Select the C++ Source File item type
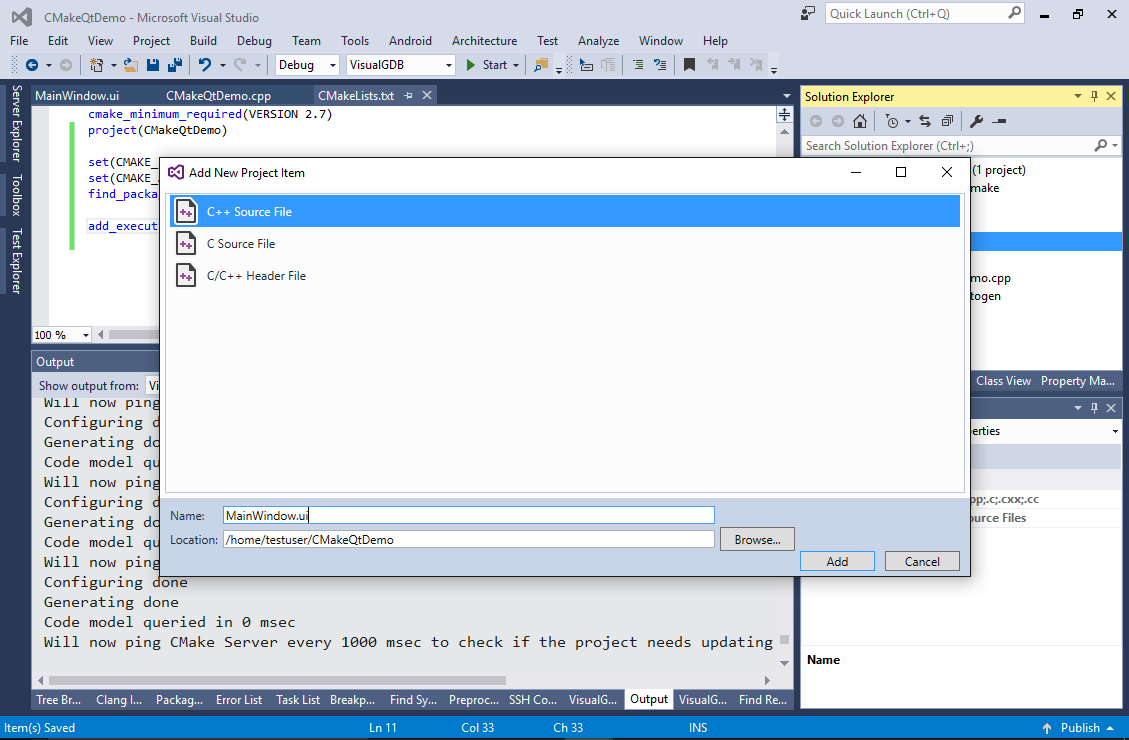Viewport: 1129px width, 740px height. pos(565,212)
